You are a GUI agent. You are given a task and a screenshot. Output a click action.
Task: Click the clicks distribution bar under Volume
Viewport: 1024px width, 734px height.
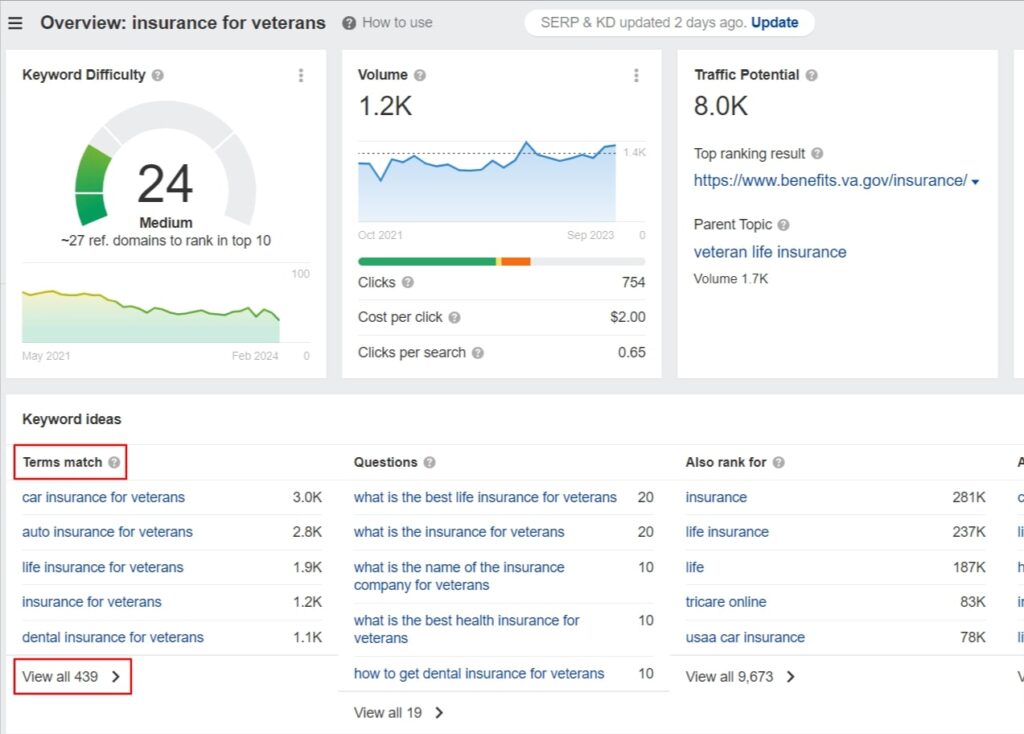coord(501,262)
